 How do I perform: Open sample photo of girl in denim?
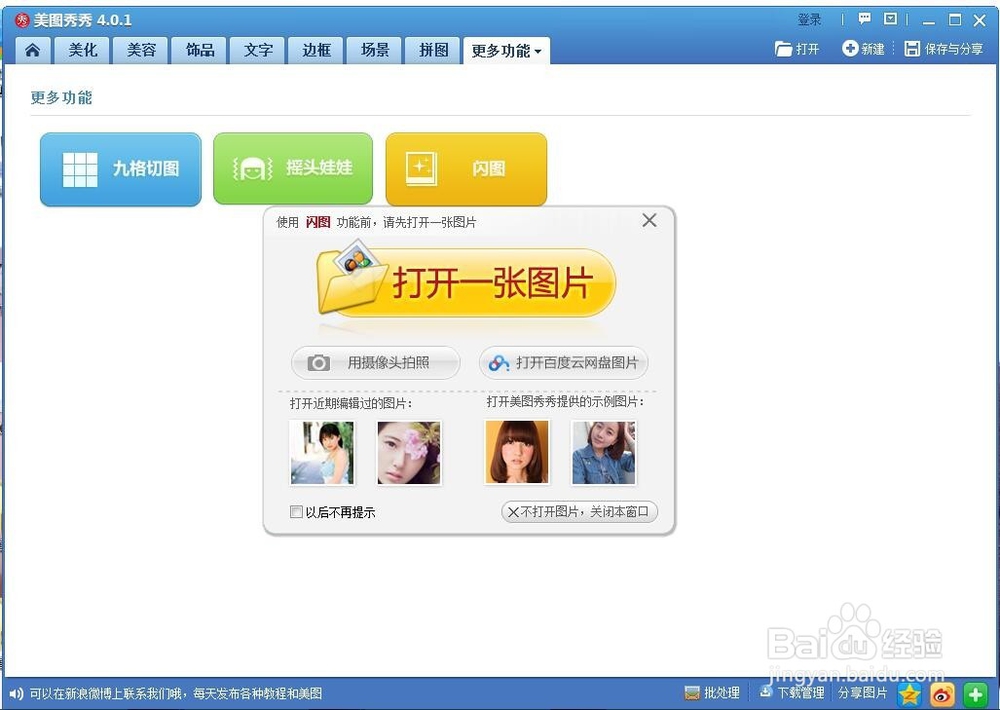click(x=603, y=452)
